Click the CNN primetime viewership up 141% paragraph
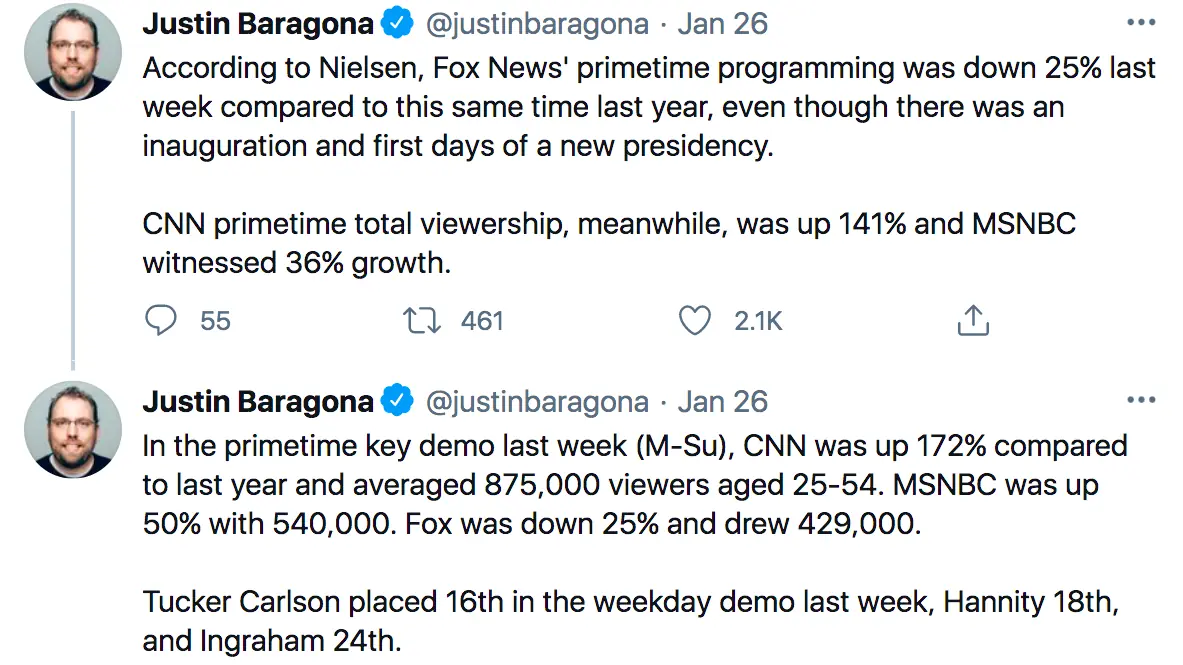Screen dimensions: 1183x665 point(608,243)
